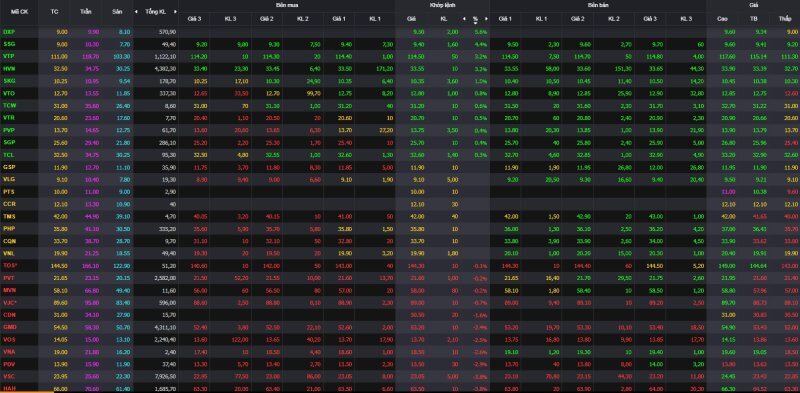Click KL 1 header under Bên mua
800x393 pixels.
click(x=375, y=19)
